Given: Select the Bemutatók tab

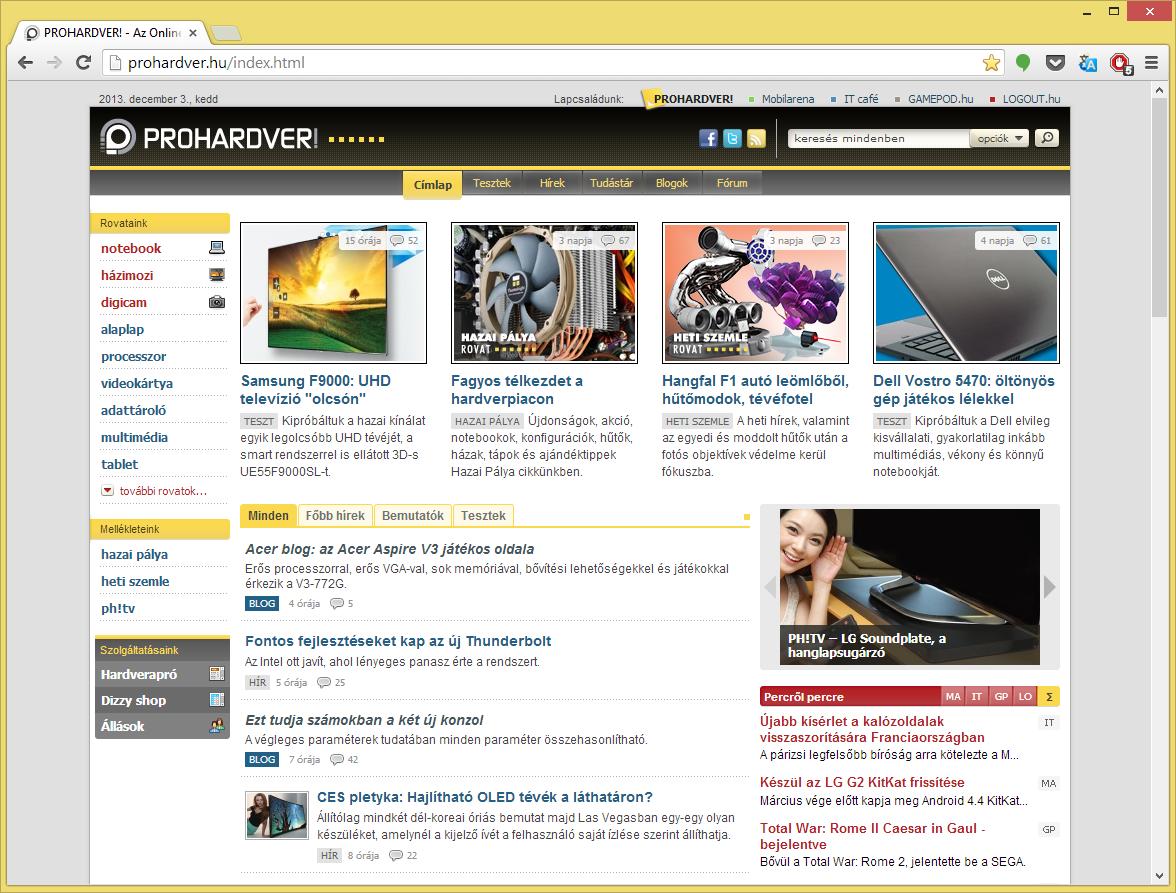Looking at the screenshot, I should coord(412,516).
